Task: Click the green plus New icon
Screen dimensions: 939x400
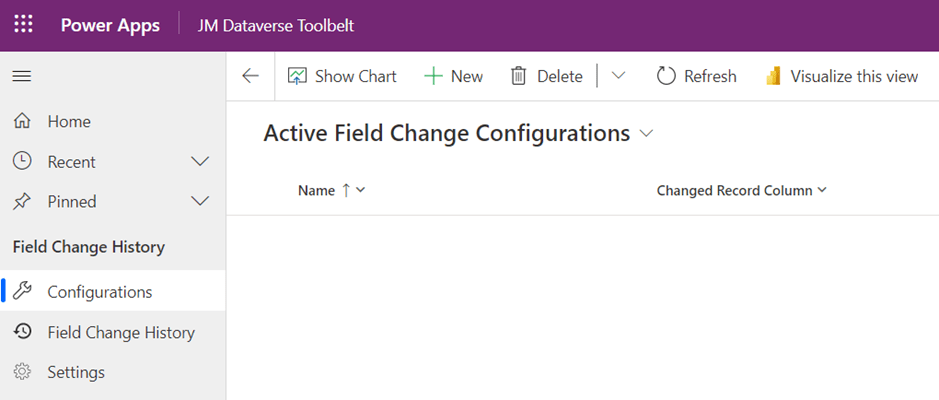Action: 433,77
